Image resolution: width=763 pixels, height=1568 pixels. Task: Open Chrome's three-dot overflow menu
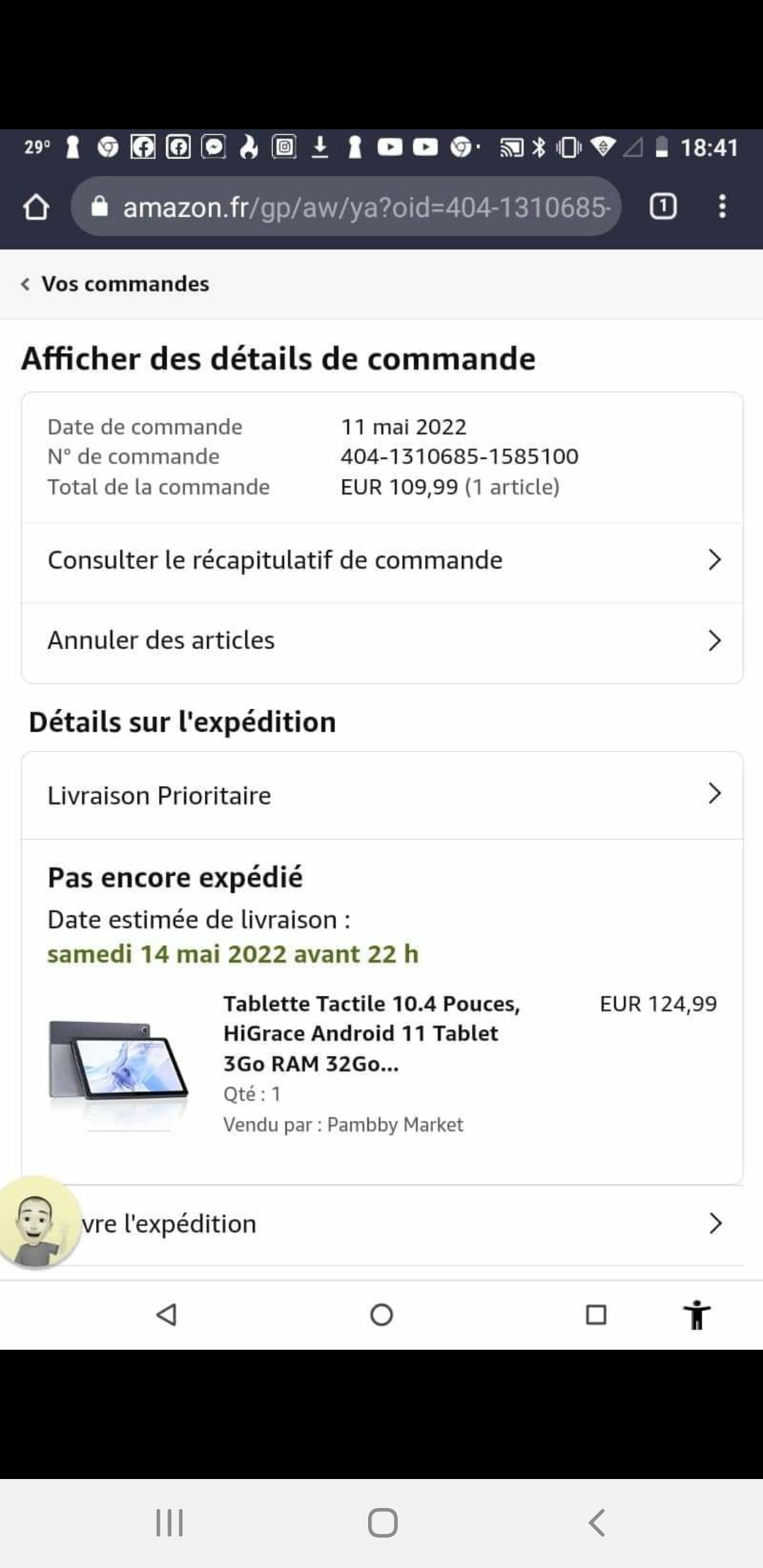(722, 206)
